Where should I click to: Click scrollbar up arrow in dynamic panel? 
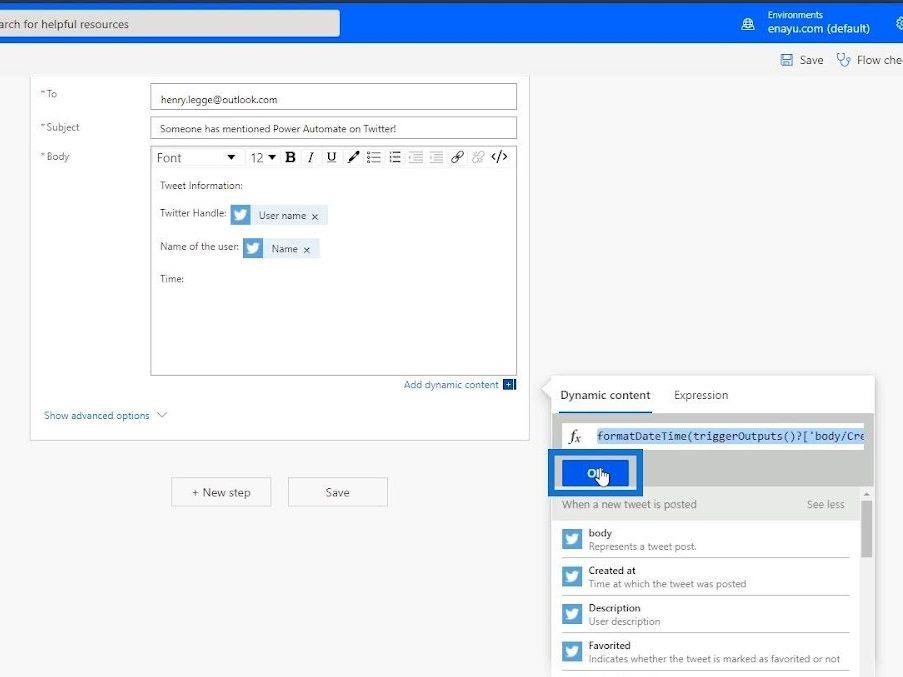[866, 495]
